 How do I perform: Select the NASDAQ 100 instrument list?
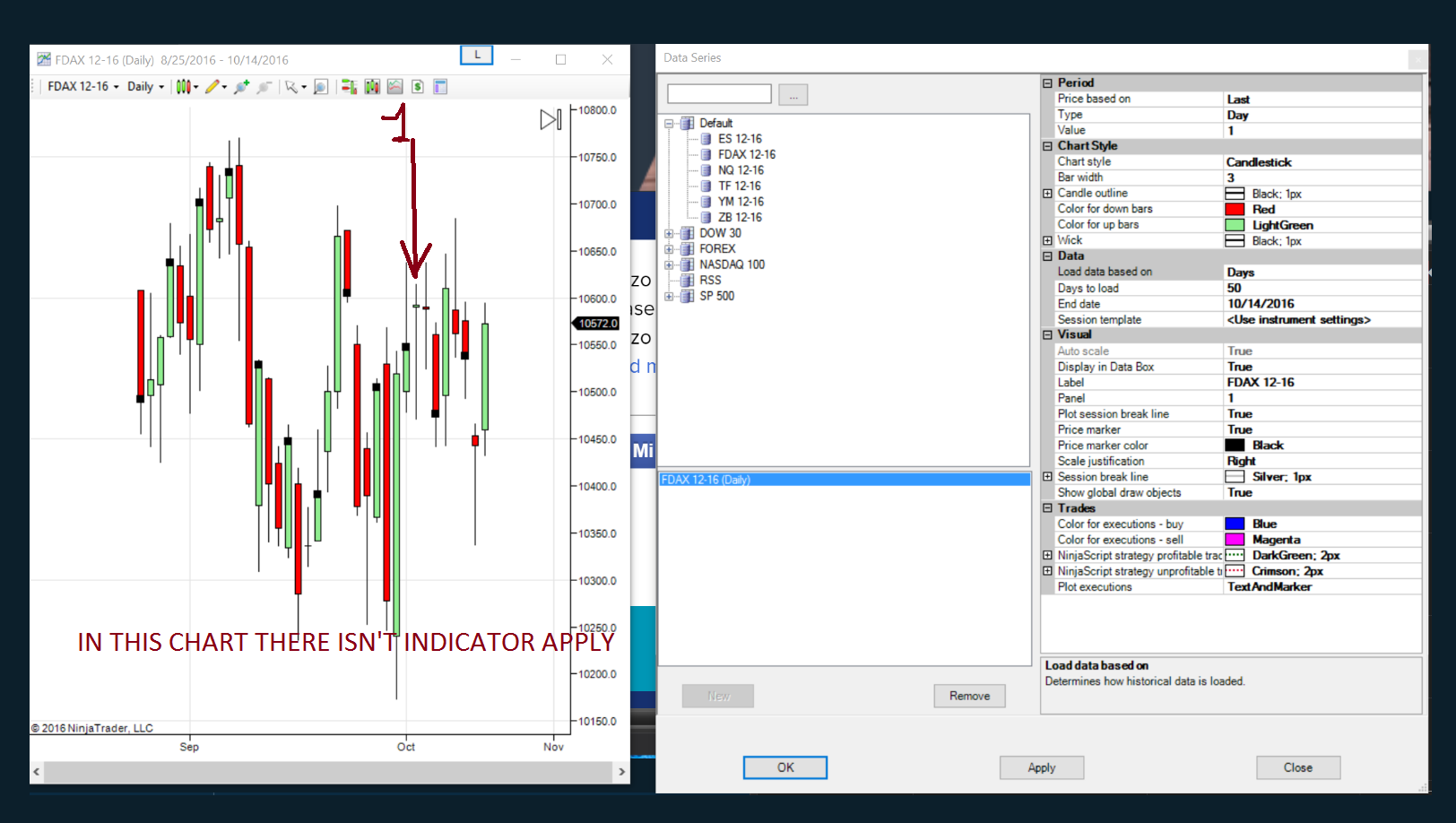pos(732,264)
